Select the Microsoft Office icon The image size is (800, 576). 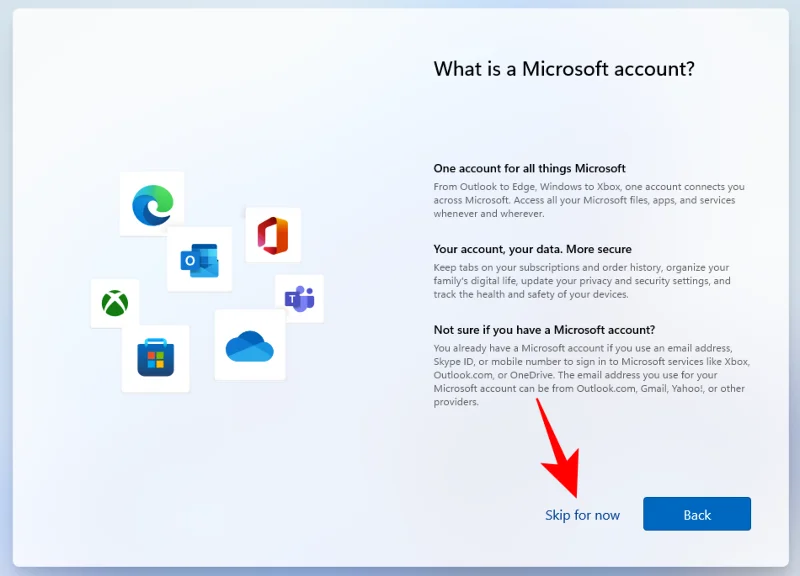tap(273, 234)
